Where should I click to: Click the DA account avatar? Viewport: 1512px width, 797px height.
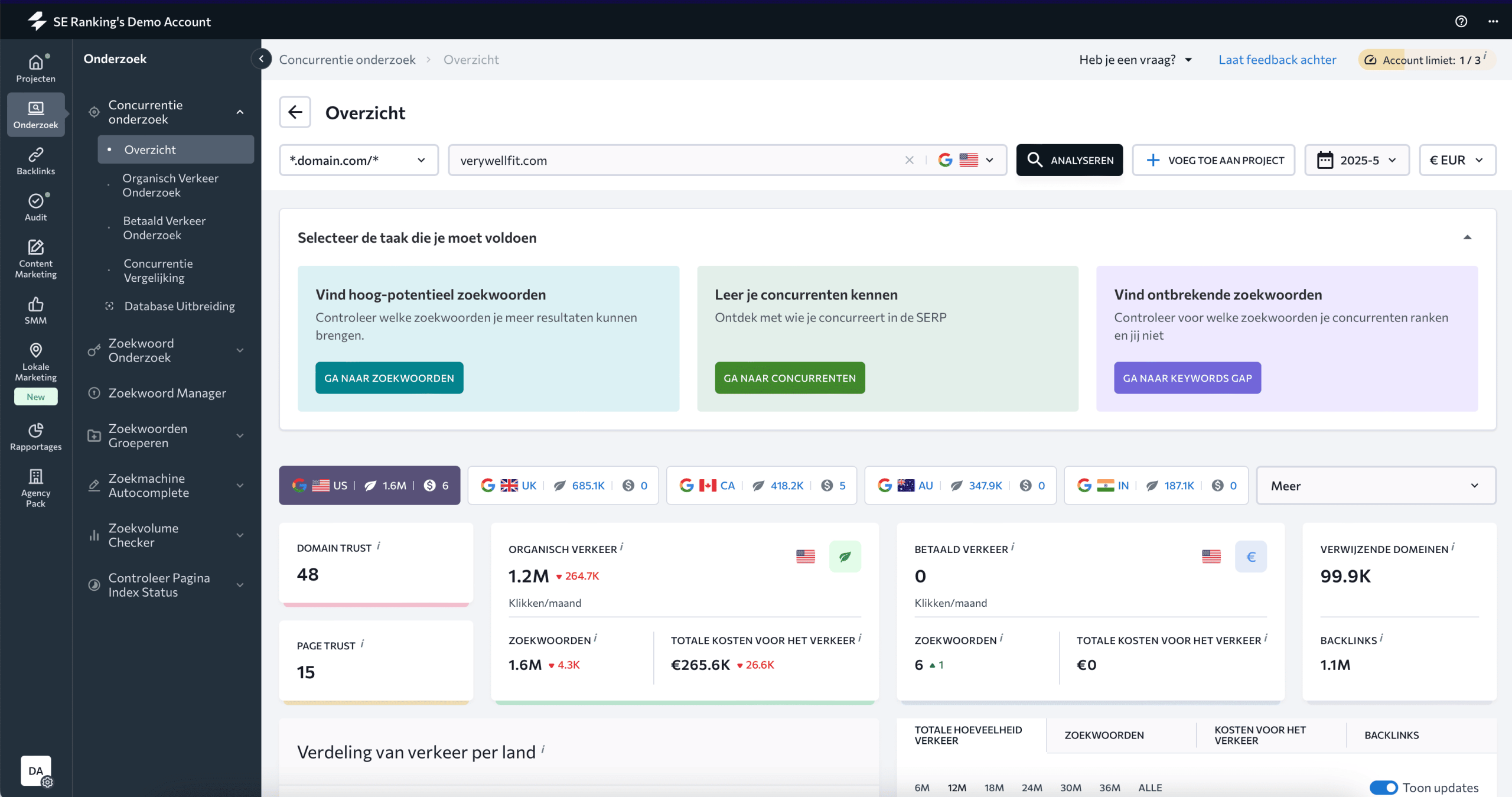35,770
